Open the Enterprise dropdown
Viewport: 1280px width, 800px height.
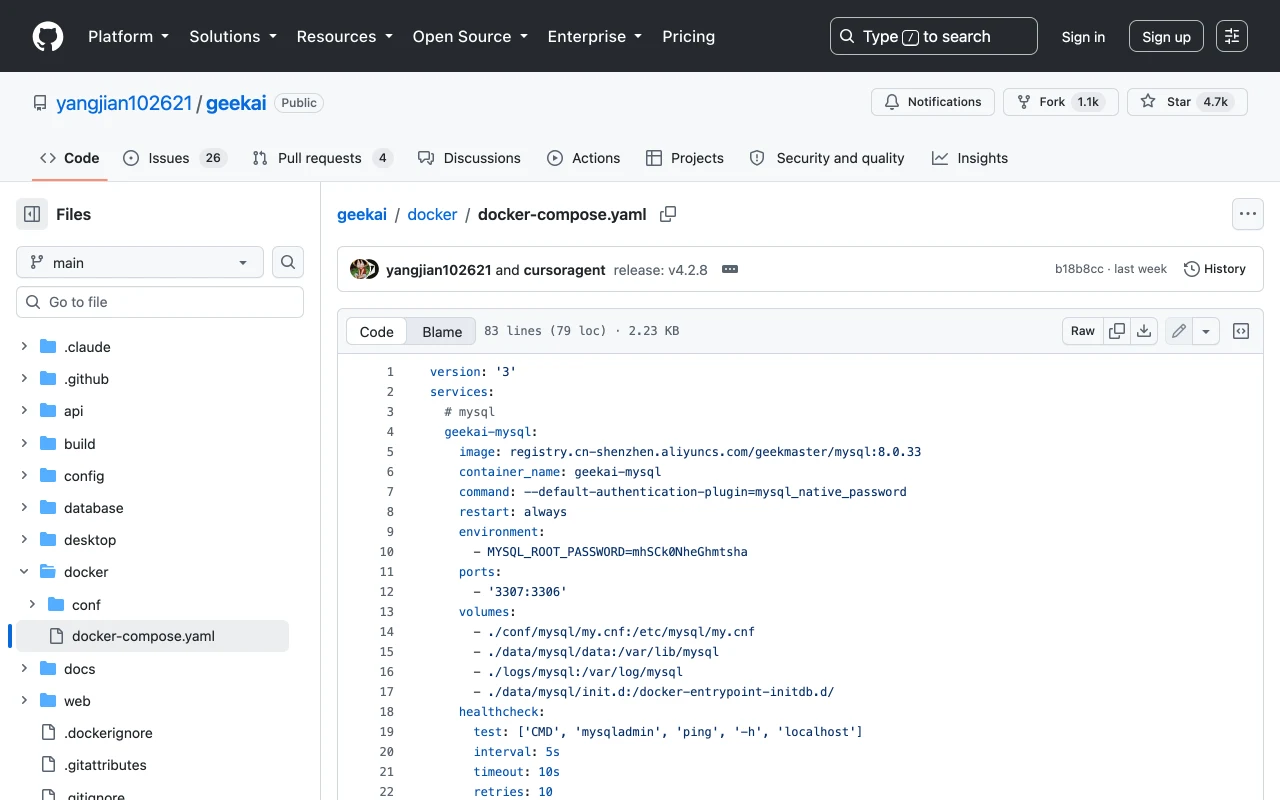tap(594, 36)
